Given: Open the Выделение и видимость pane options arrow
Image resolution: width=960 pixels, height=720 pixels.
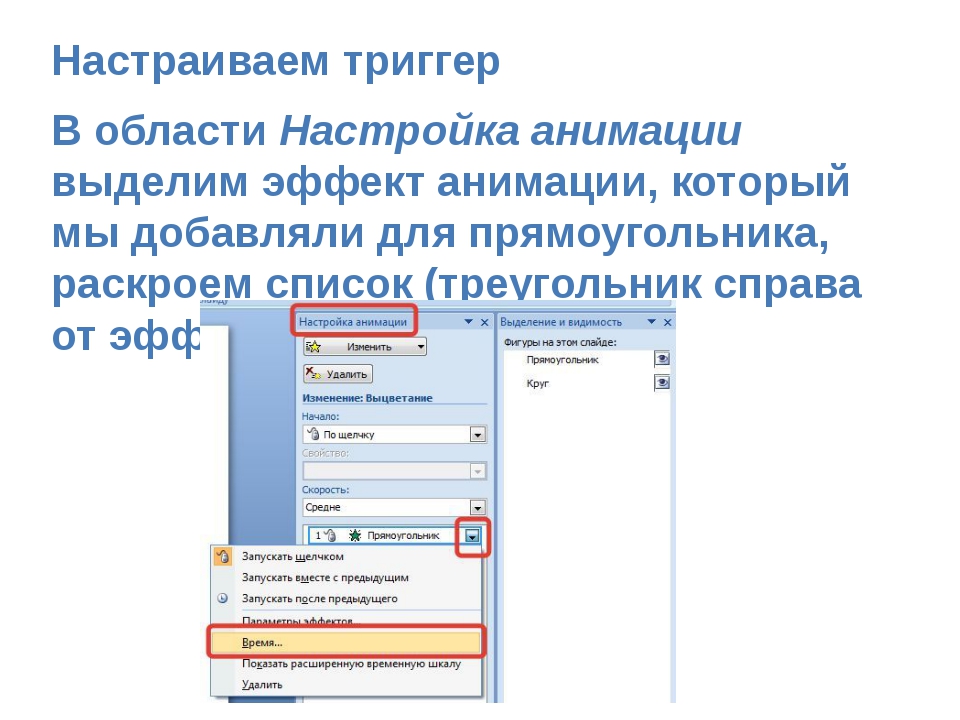Looking at the screenshot, I should (651, 321).
